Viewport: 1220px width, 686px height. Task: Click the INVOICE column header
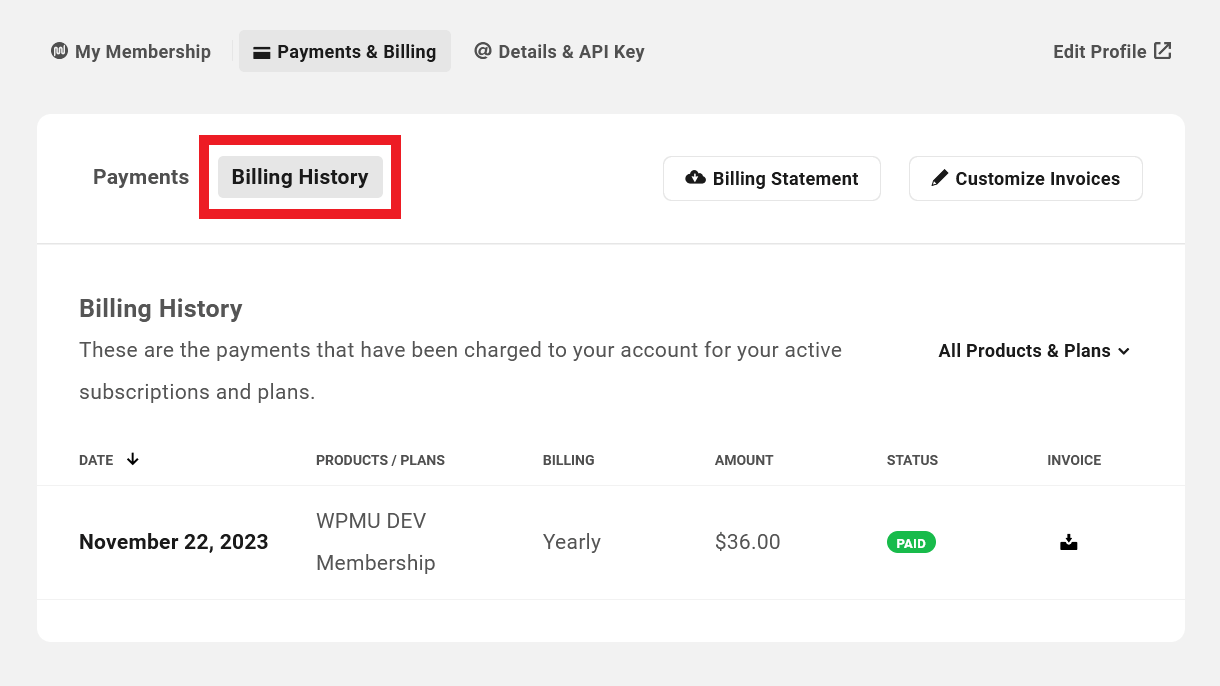(x=1074, y=460)
